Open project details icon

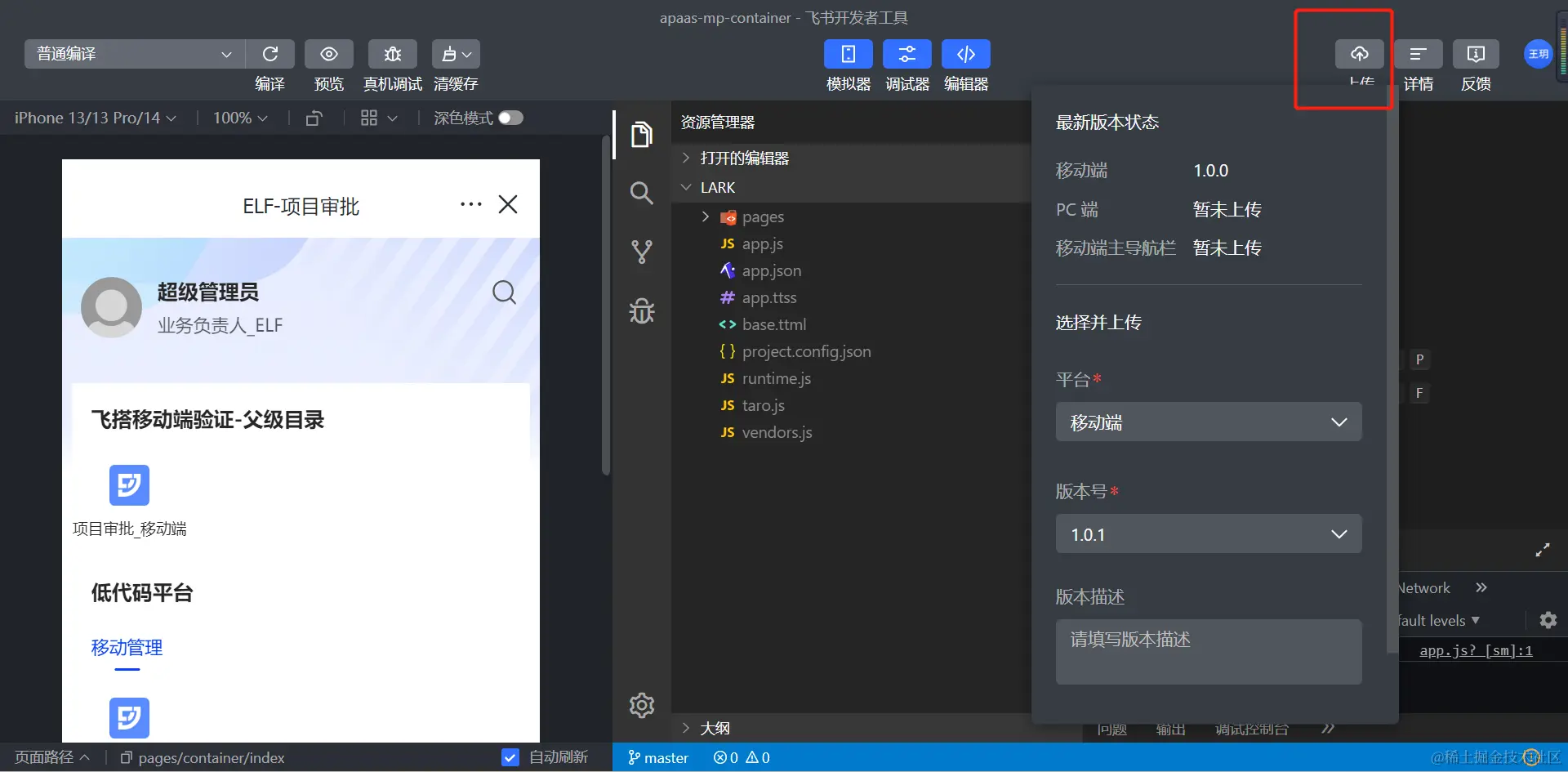[1419, 54]
